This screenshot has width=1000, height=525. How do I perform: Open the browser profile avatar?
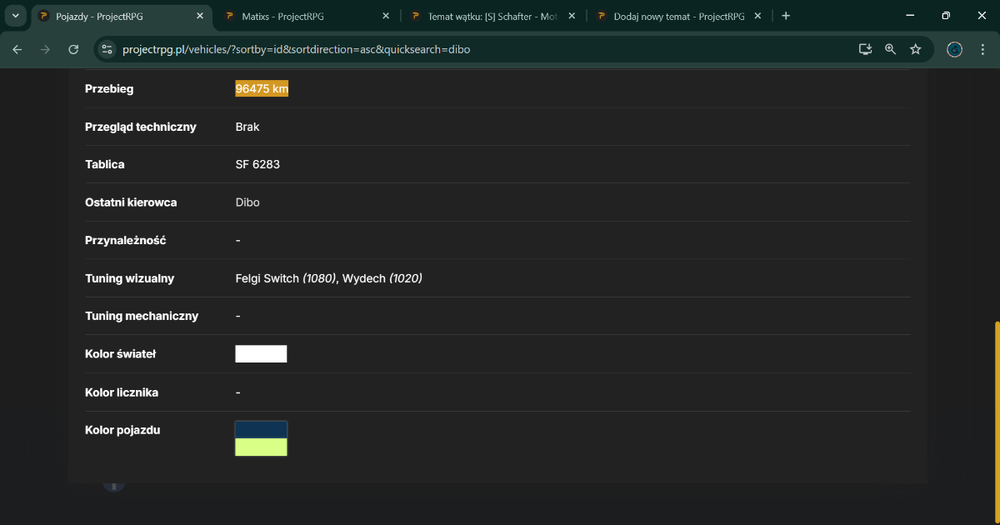coord(954,49)
